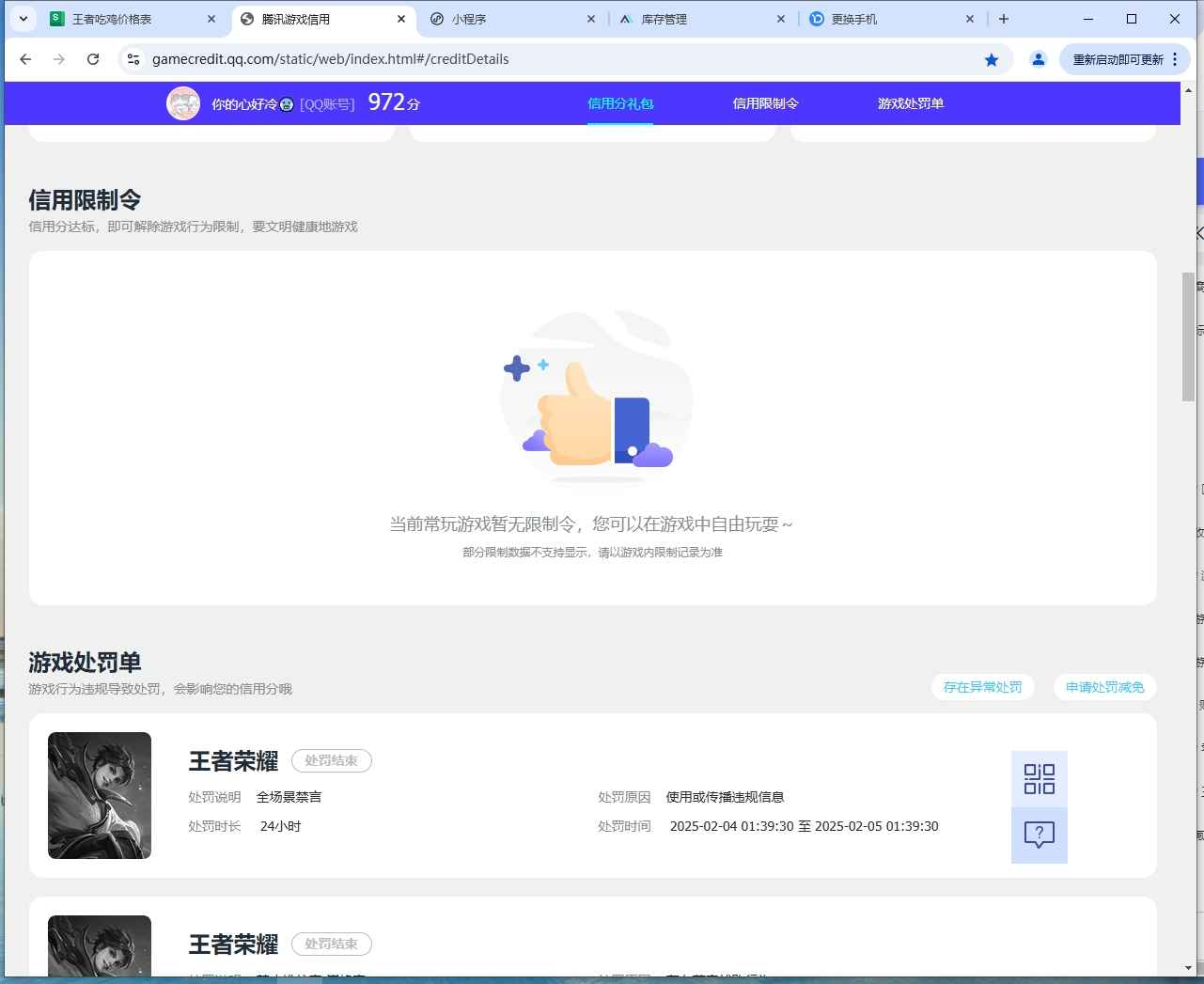Click second 王者荣耀 card title
This screenshot has height=984, width=1204.
(233, 945)
